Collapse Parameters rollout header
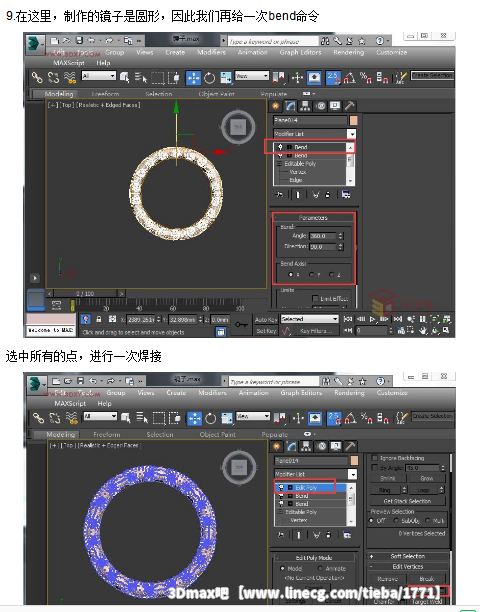The height and width of the screenshot is (612, 480). (x=313, y=218)
